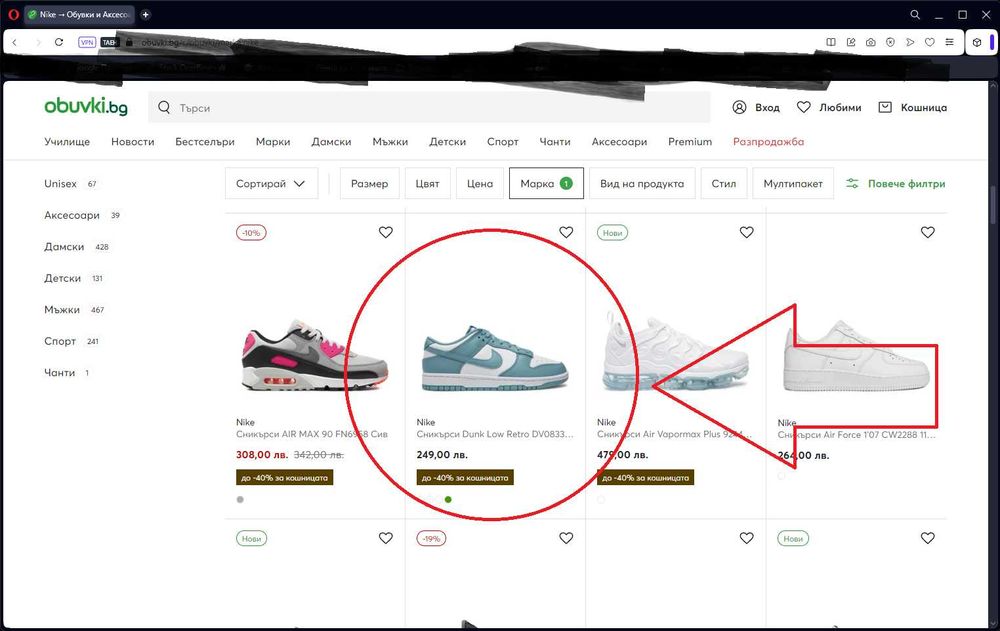Expand the Сортирай sort dropdown
Viewport: 1000px width, 631px height.
pyautogui.click(x=272, y=184)
